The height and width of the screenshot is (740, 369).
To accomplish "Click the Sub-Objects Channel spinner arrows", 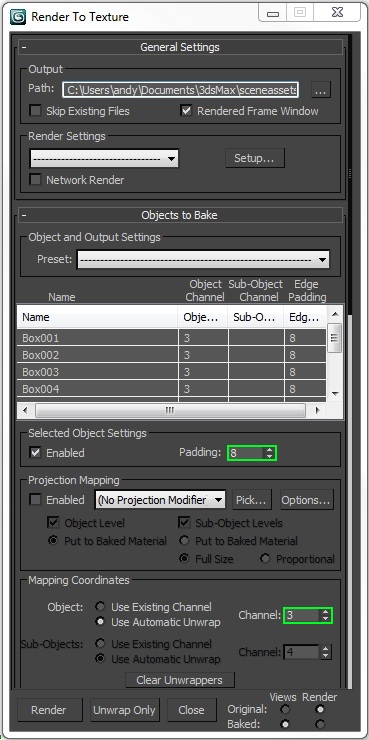I will 325,652.
